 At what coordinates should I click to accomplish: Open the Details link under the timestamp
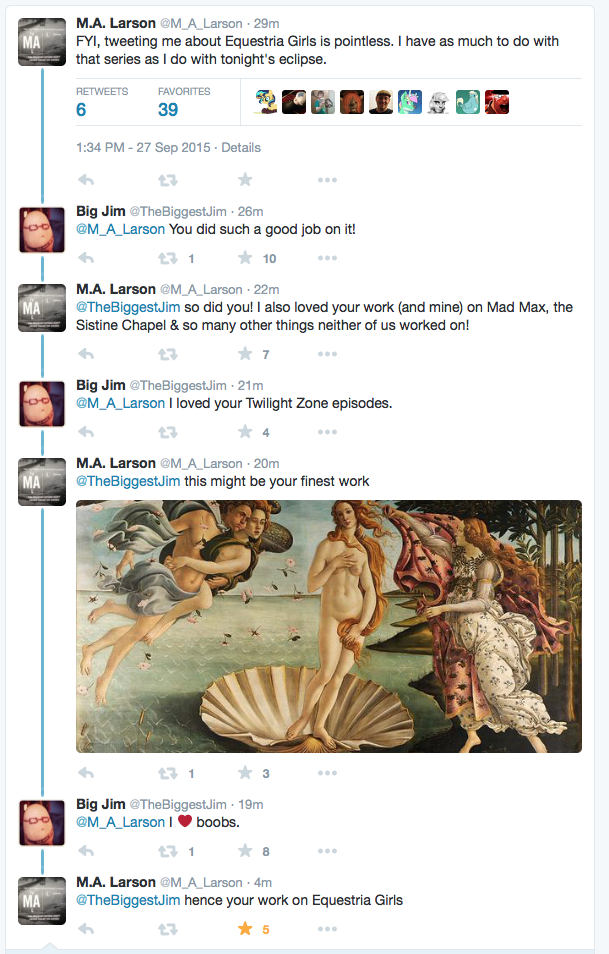pyautogui.click(x=241, y=147)
